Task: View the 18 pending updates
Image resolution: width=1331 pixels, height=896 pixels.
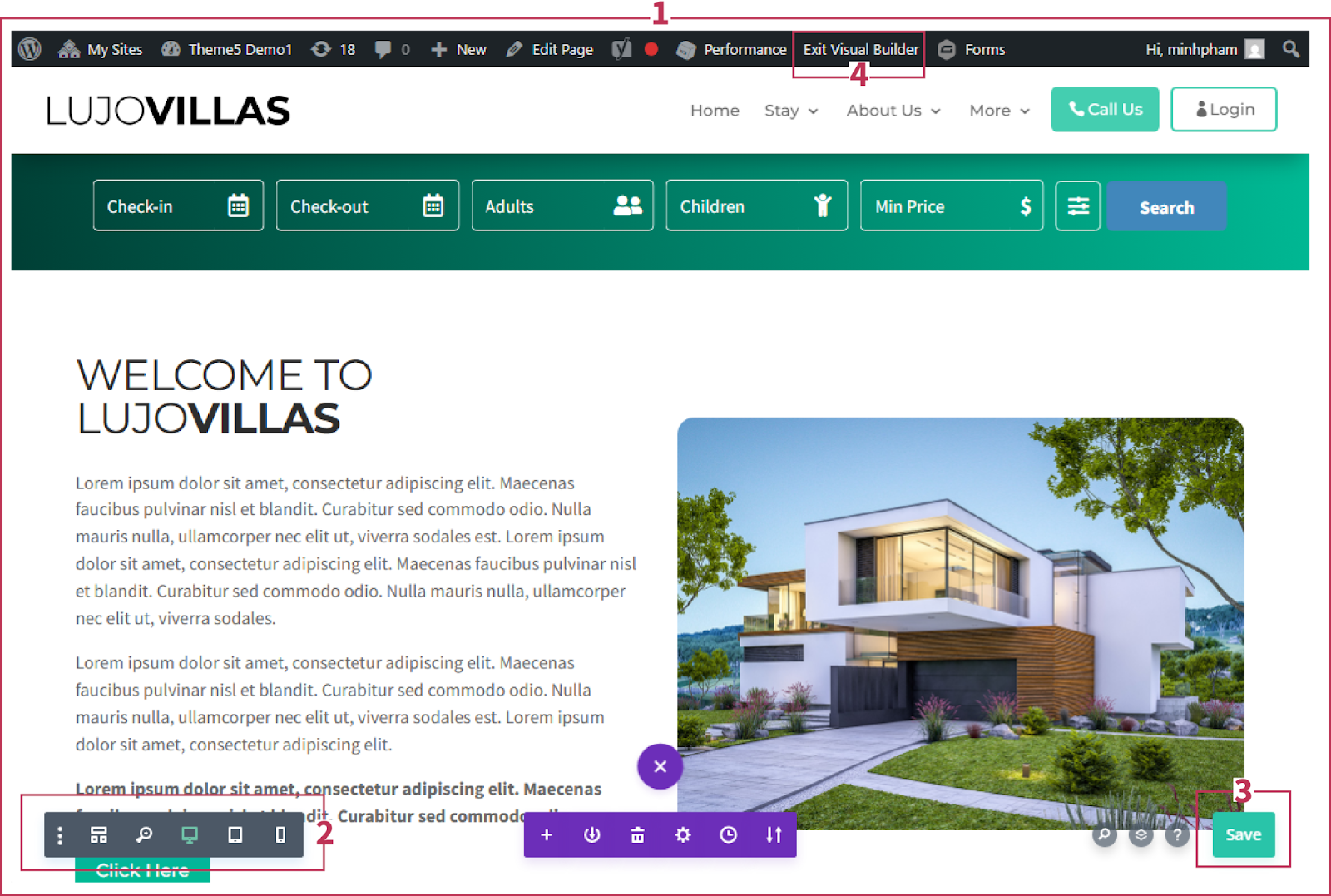Action: pos(333,49)
